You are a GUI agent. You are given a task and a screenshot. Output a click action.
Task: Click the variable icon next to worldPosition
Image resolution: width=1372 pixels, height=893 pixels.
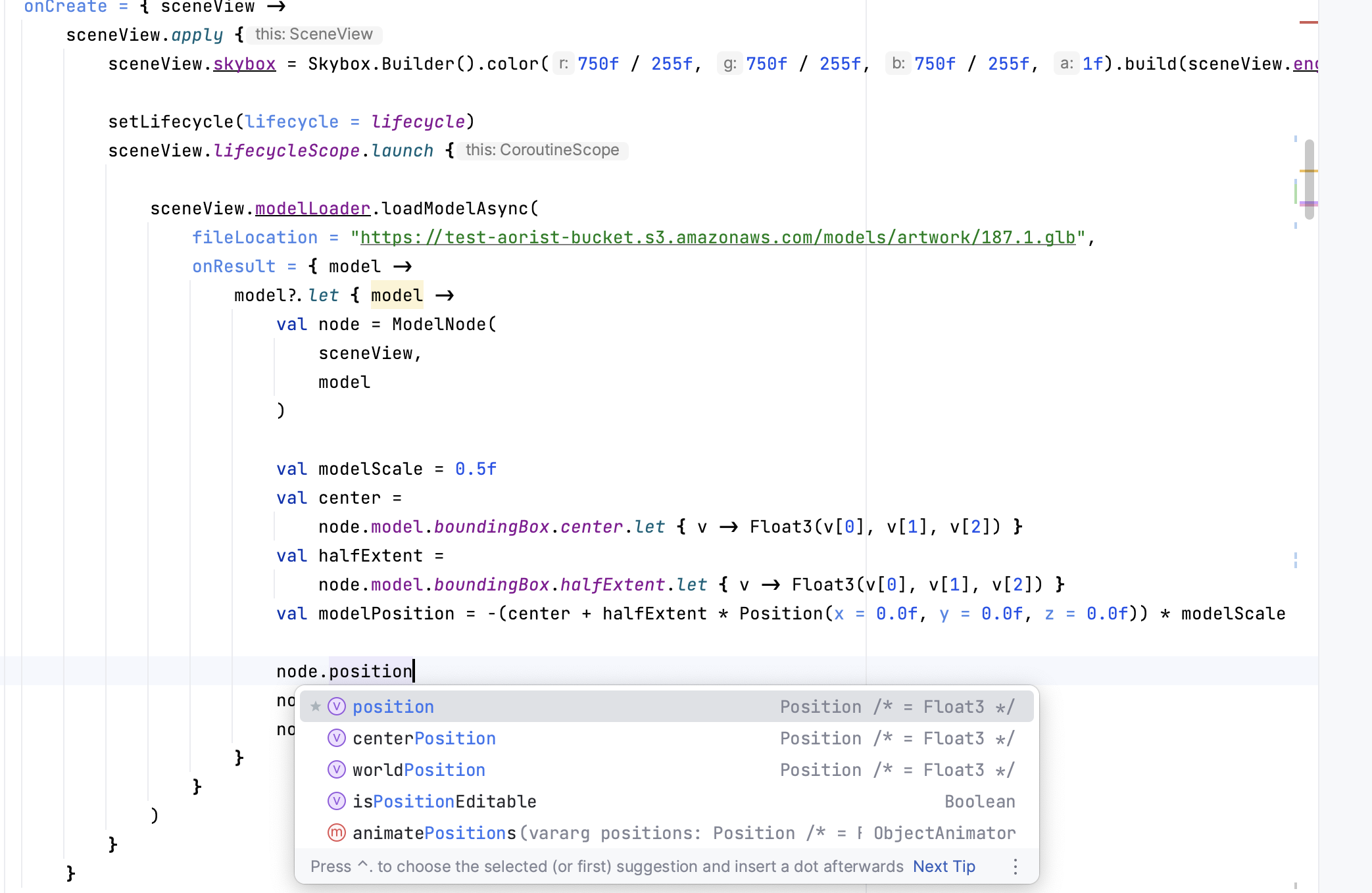336,769
